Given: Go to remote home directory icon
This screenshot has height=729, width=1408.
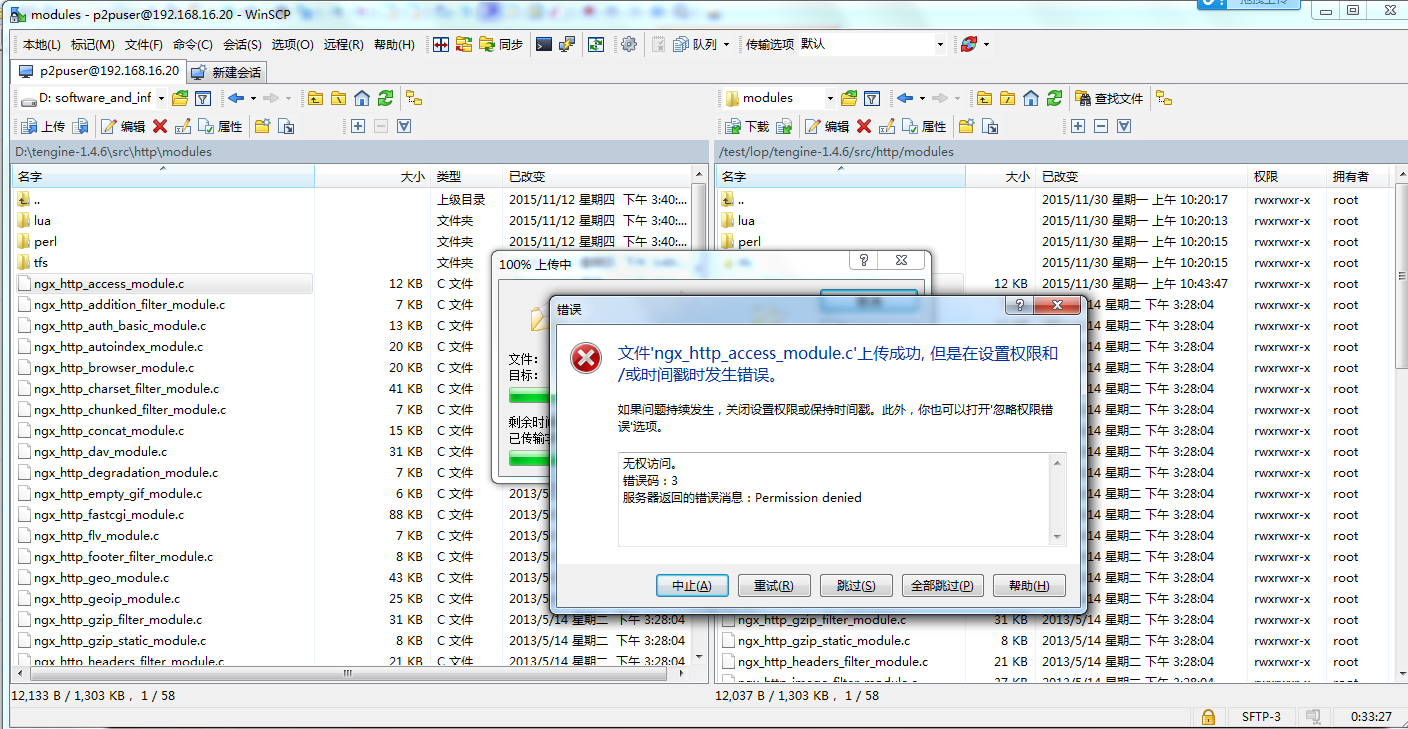Looking at the screenshot, I should (1031, 98).
